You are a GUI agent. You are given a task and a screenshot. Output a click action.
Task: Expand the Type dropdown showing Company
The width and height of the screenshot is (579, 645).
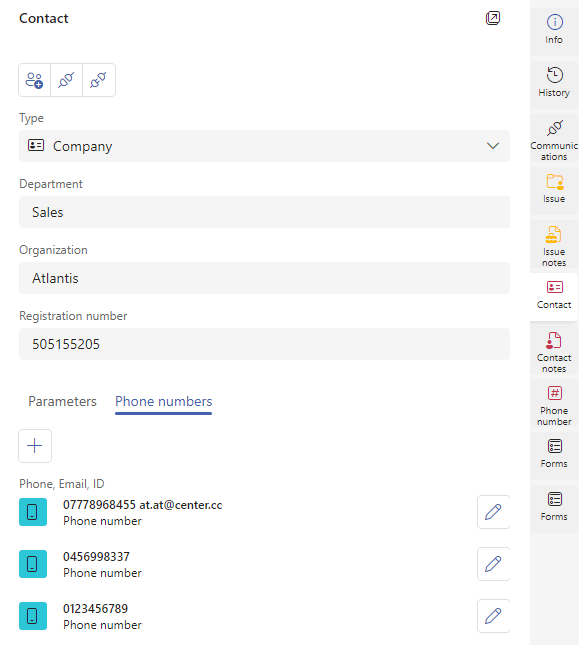click(x=264, y=146)
